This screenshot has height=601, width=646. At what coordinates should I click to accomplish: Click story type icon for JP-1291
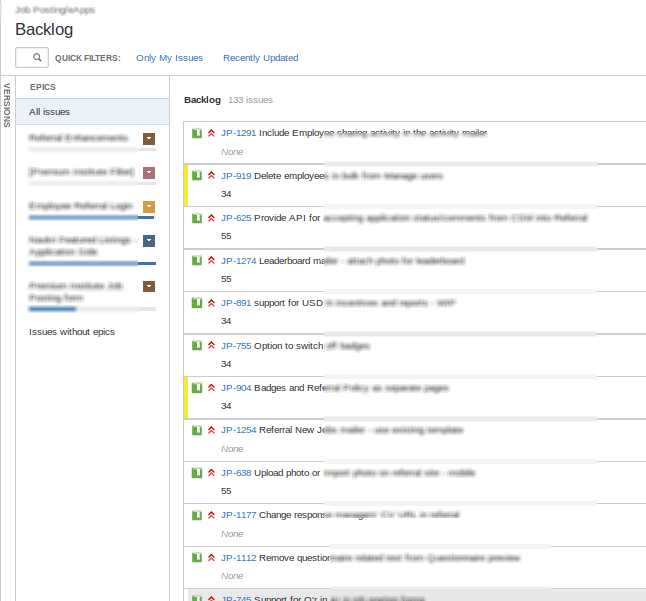point(197,133)
